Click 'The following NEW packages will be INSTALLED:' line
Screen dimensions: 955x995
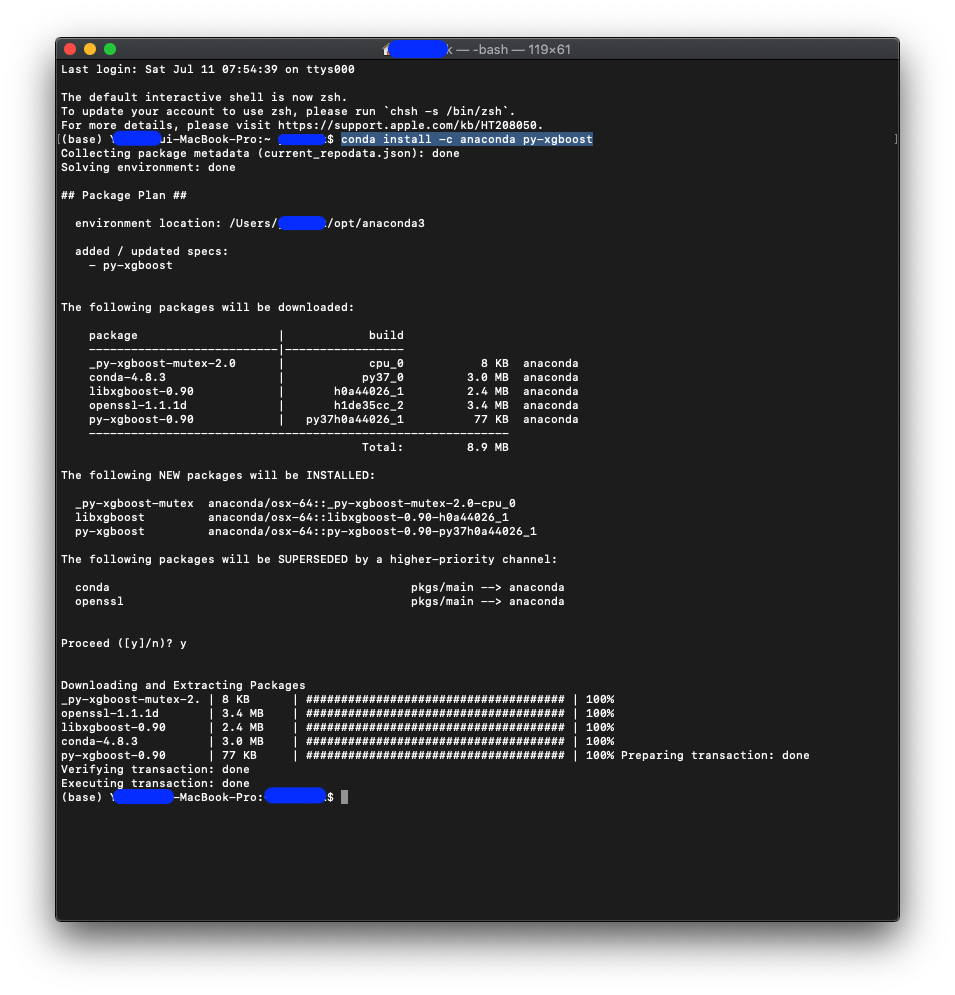(218, 475)
